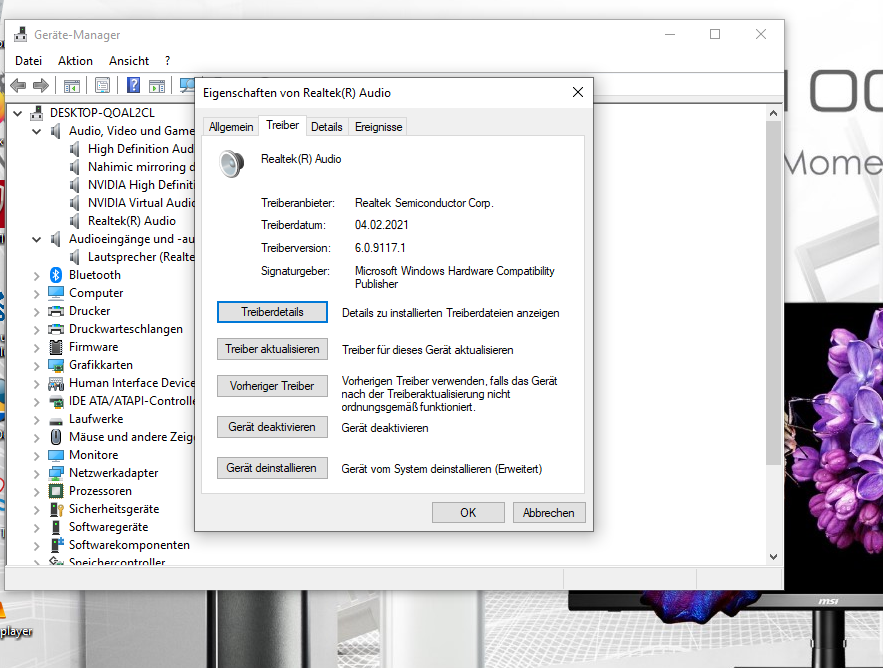Click the Properties sheet toolbar icon
Viewport: 883px width, 668px height.
click(102, 86)
